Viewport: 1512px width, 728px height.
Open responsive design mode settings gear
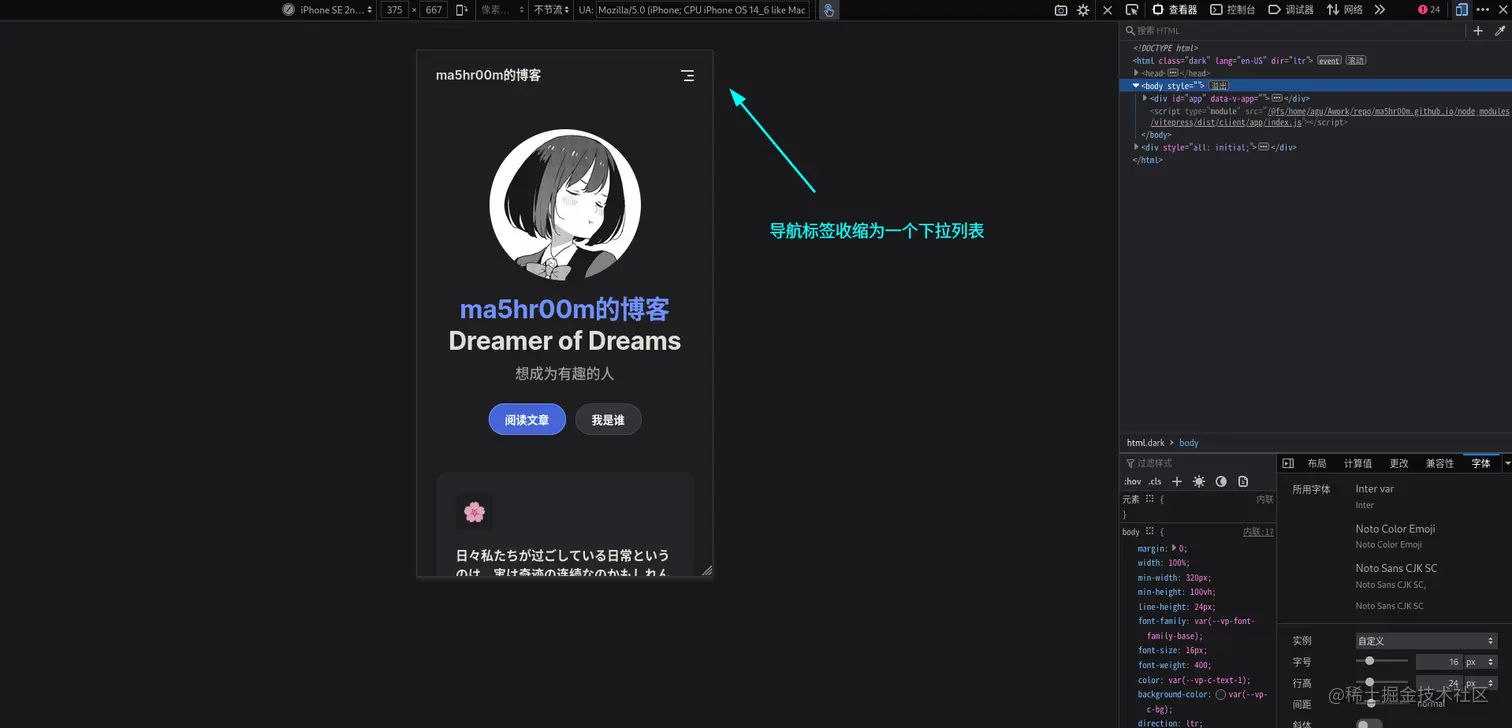1083,10
